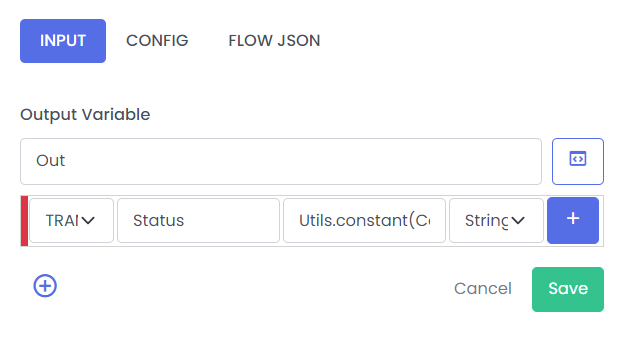Switch to the INPUT tab
The width and height of the screenshot is (623, 362).
point(63,41)
